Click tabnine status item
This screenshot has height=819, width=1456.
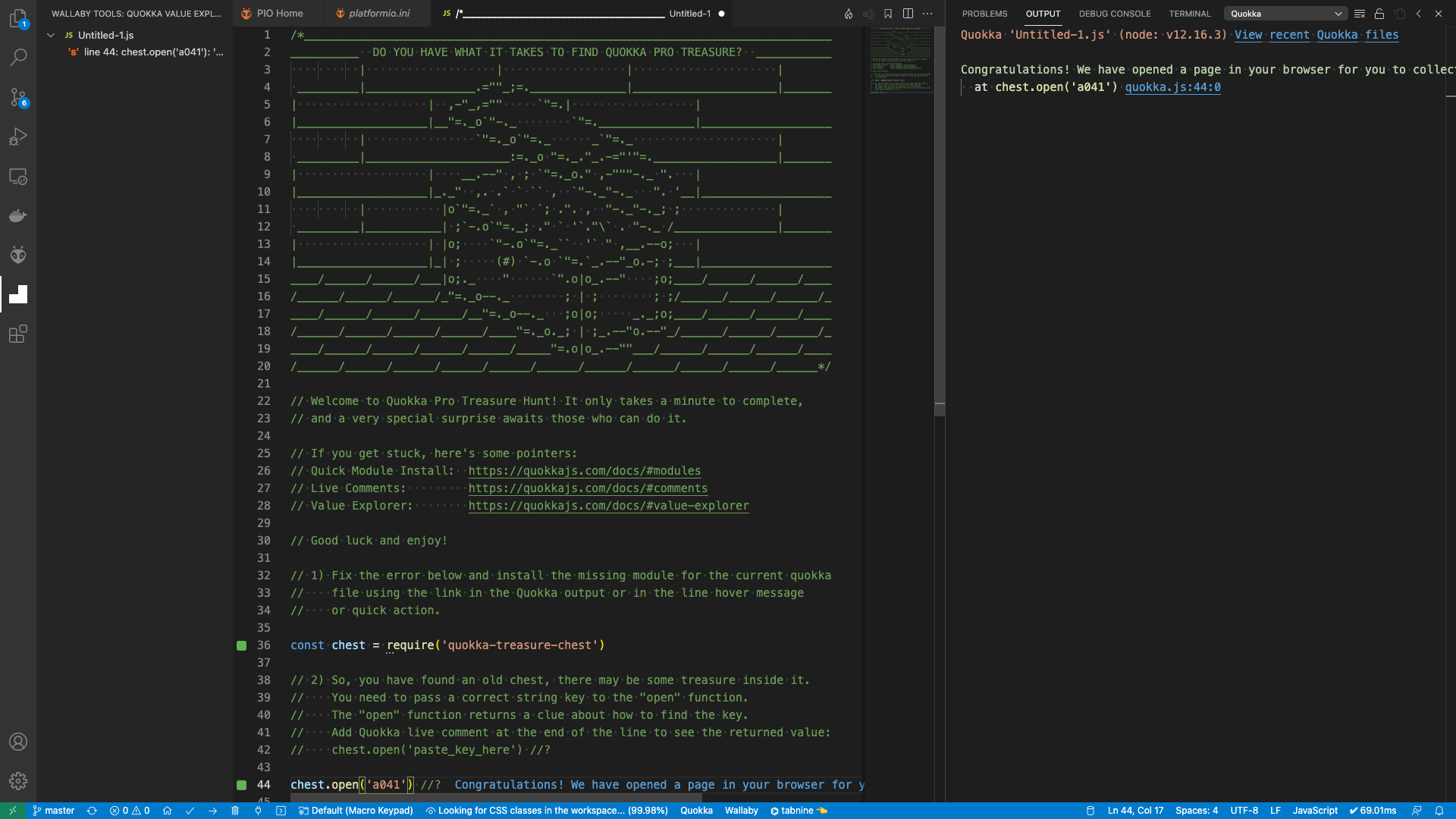click(x=799, y=811)
